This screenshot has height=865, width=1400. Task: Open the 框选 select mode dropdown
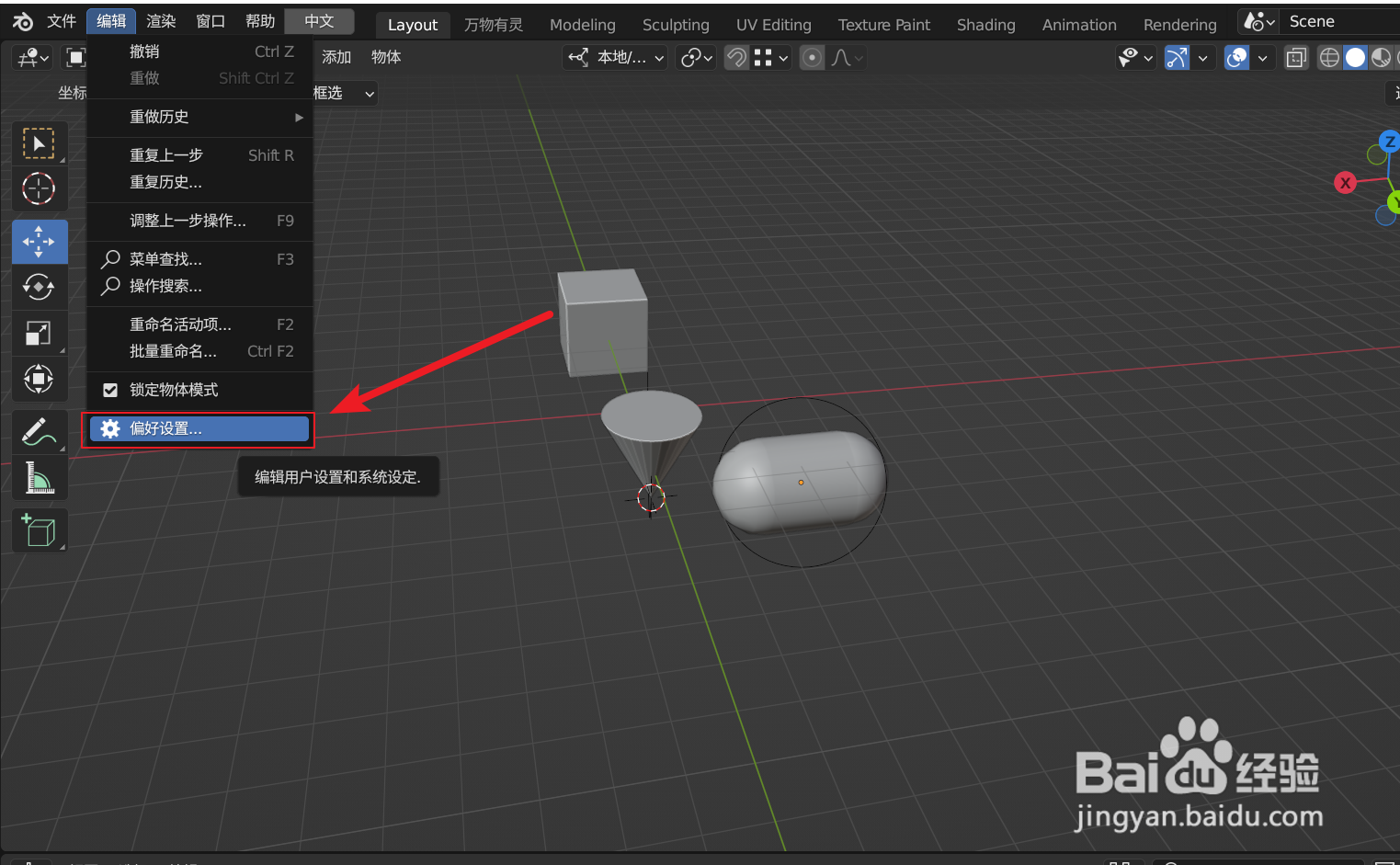344,93
